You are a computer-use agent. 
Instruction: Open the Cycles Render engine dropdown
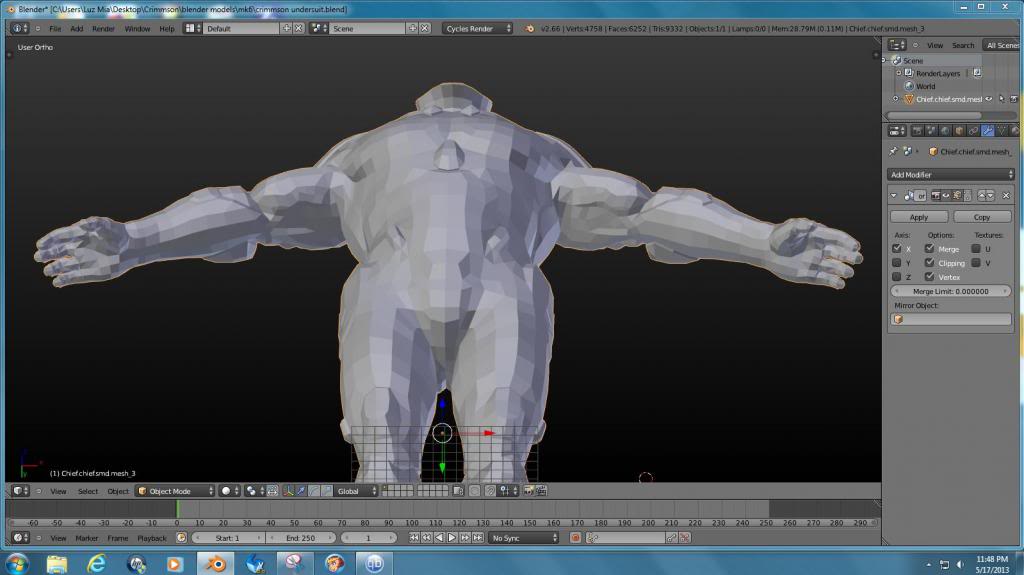[477, 29]
